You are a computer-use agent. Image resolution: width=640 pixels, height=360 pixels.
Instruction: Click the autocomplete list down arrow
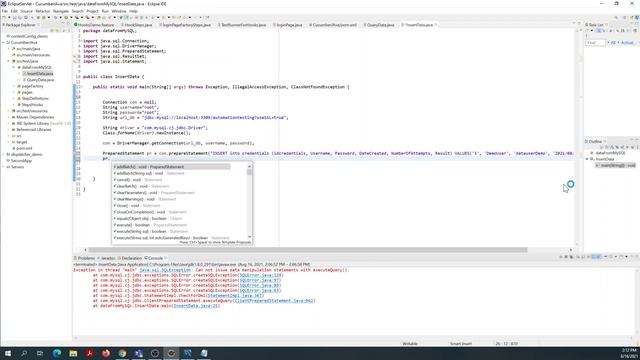click(249, 237)
